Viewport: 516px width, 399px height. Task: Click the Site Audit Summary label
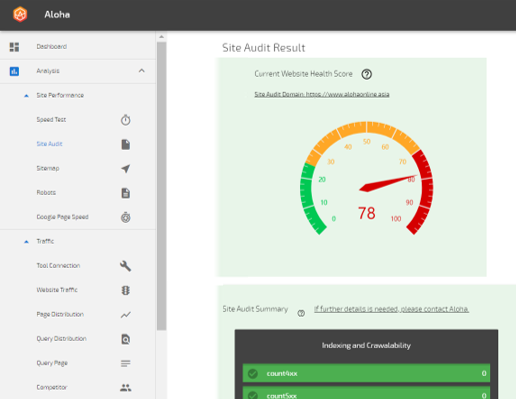pos(255,309)
